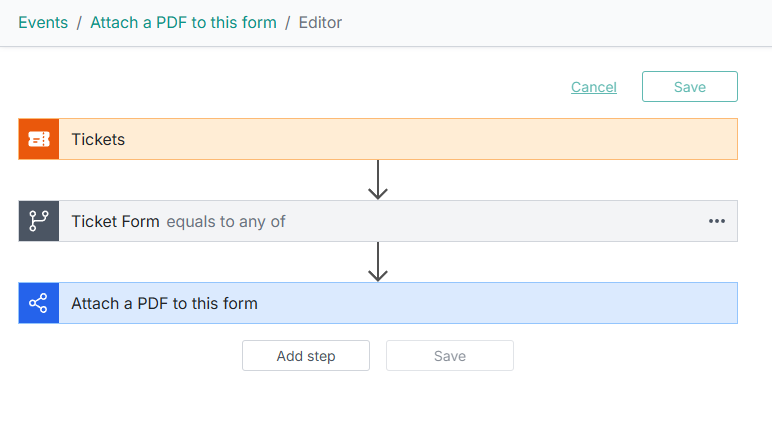Click the orange Tickets trigger icon

tap(39, 139)
